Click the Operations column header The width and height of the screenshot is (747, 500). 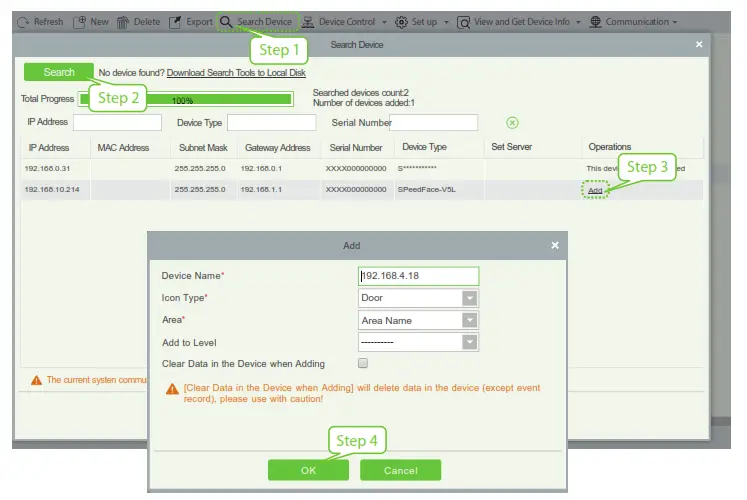[x=610, y=147]
